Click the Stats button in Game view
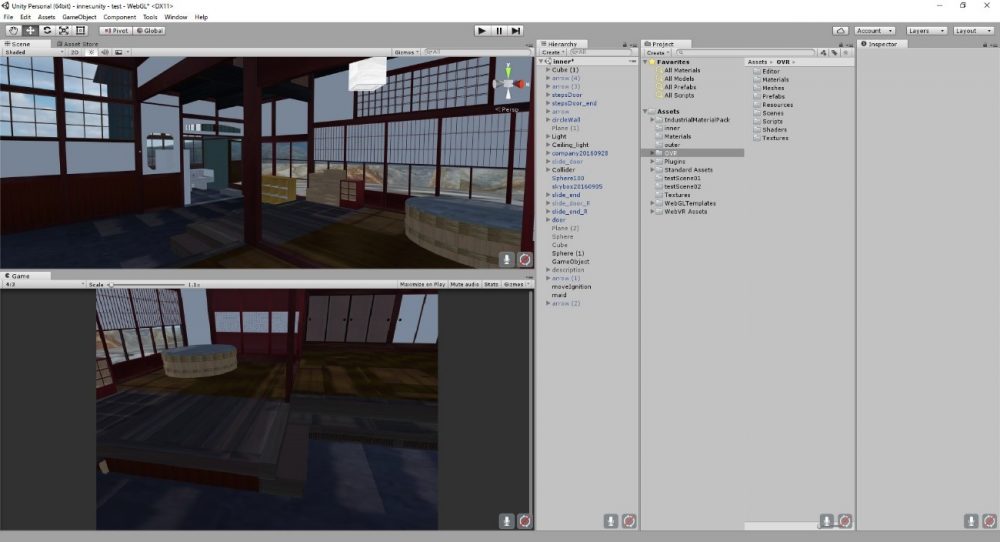The width and height of the screenshot is (1000, 542). pyautogui.click(x=491, y=285)
